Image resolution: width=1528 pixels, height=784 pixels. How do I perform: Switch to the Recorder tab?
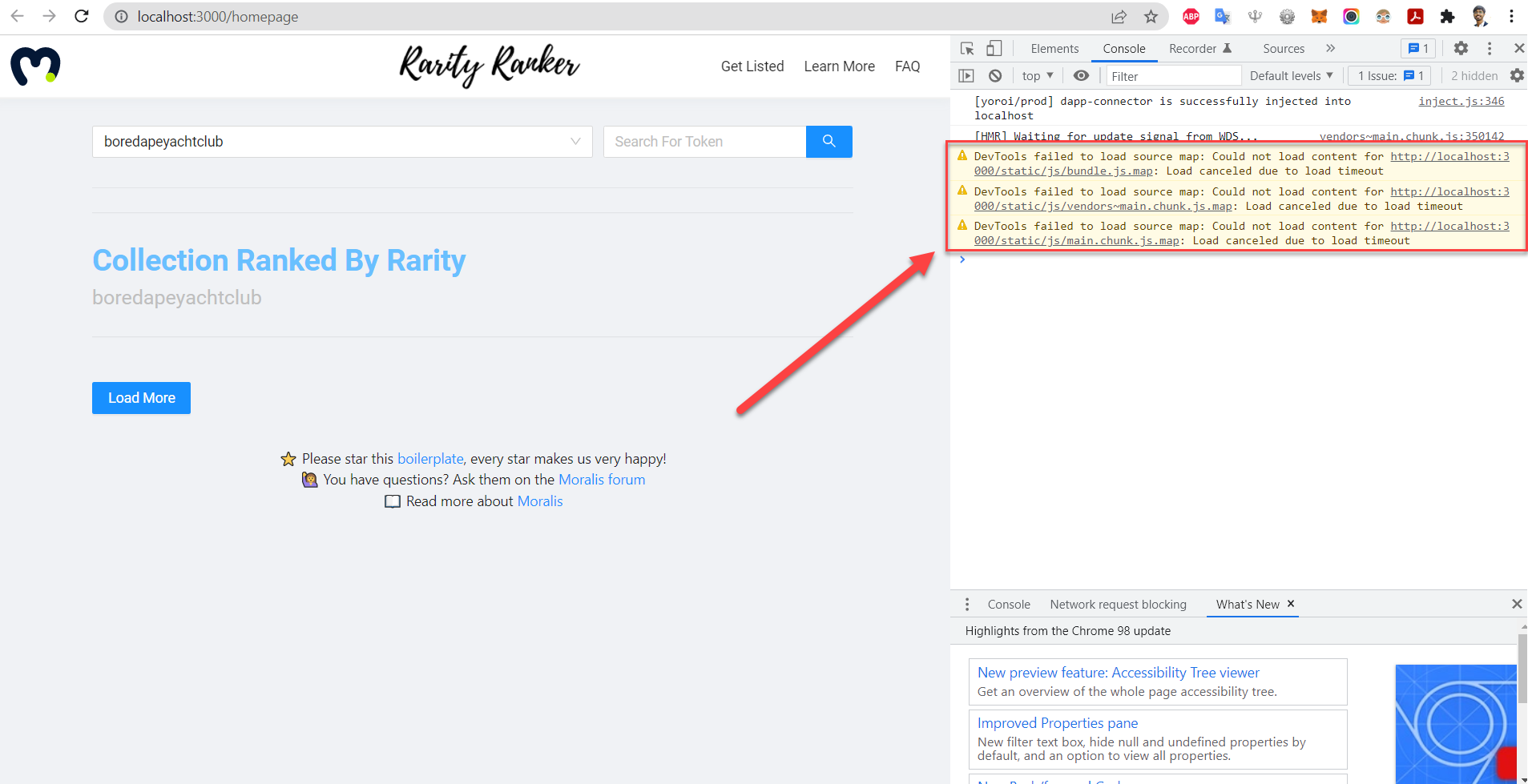coord(1200,49)
